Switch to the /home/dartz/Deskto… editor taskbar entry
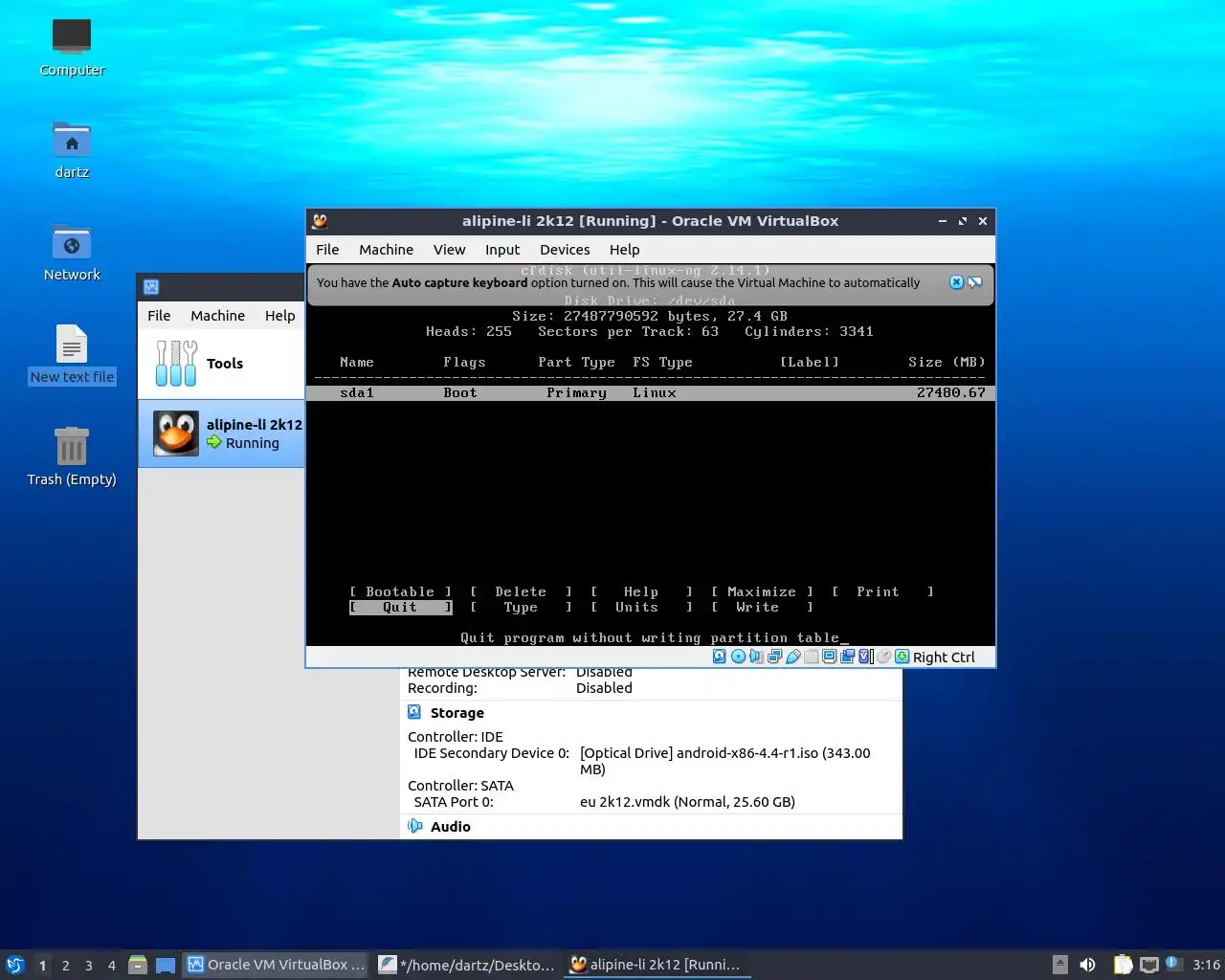 coord(467,965)
